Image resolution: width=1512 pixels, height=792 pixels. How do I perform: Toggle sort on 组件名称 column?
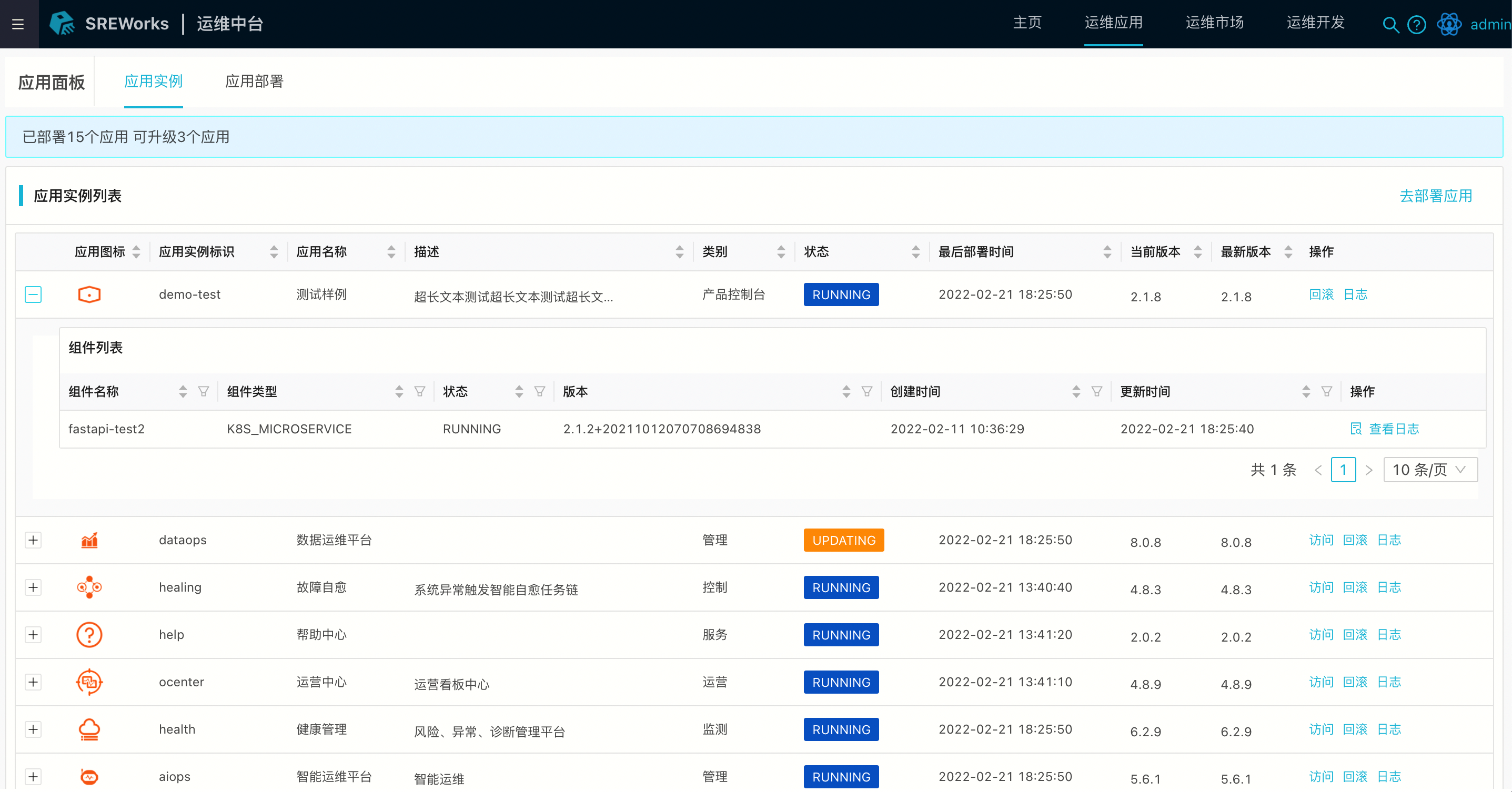[x=183, y=391]
